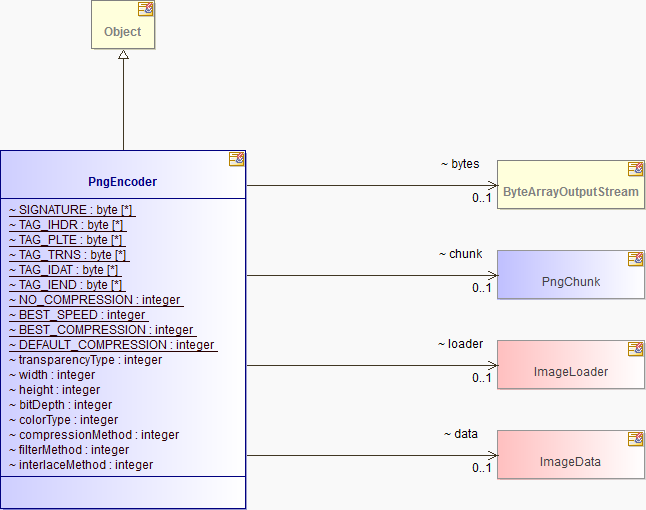
Task: Select the ImageData class box
Action: coord(571,455)
